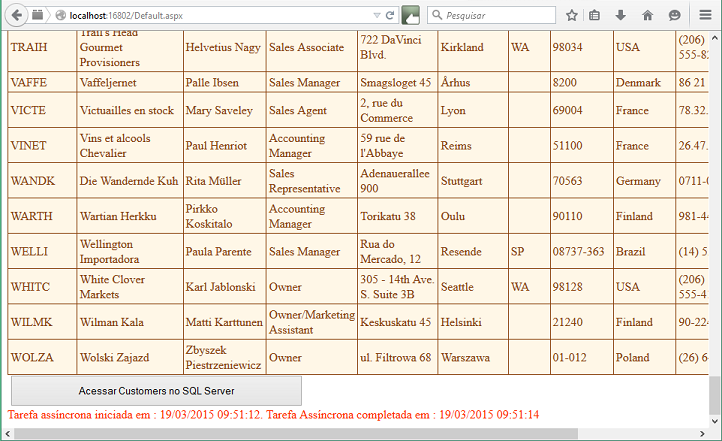Image resolution: width=722 pixels, height=441 pixels.
Task: Click the horizontal scrollbar left arrow
Action: point(7,434)
